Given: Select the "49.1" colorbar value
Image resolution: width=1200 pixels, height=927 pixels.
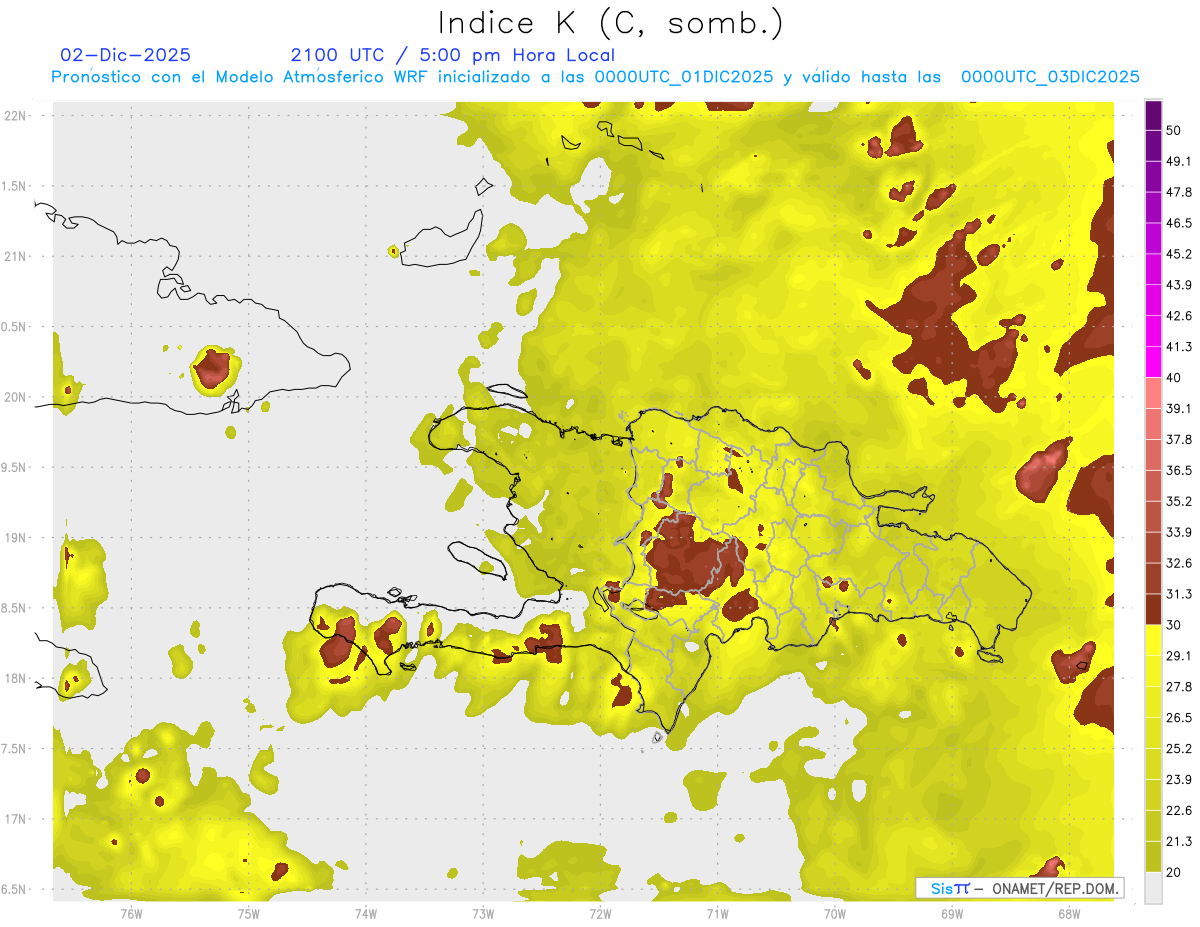Looking at the screenshot, I should (x=1179, y=161).
